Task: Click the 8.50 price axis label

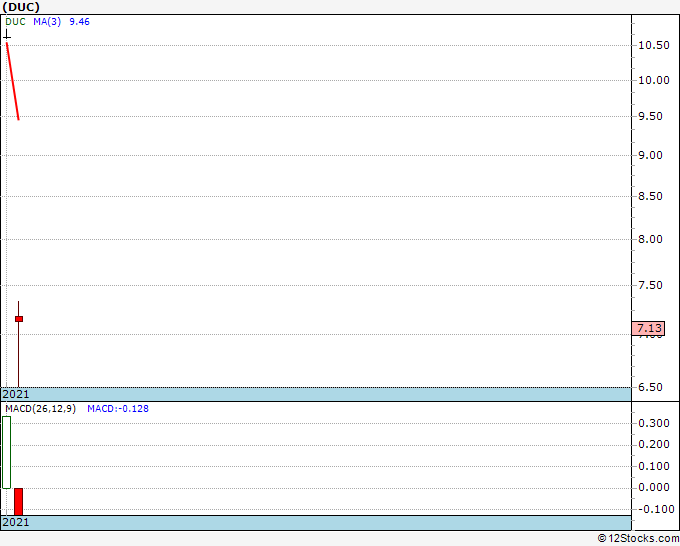Action: (650, 196)
